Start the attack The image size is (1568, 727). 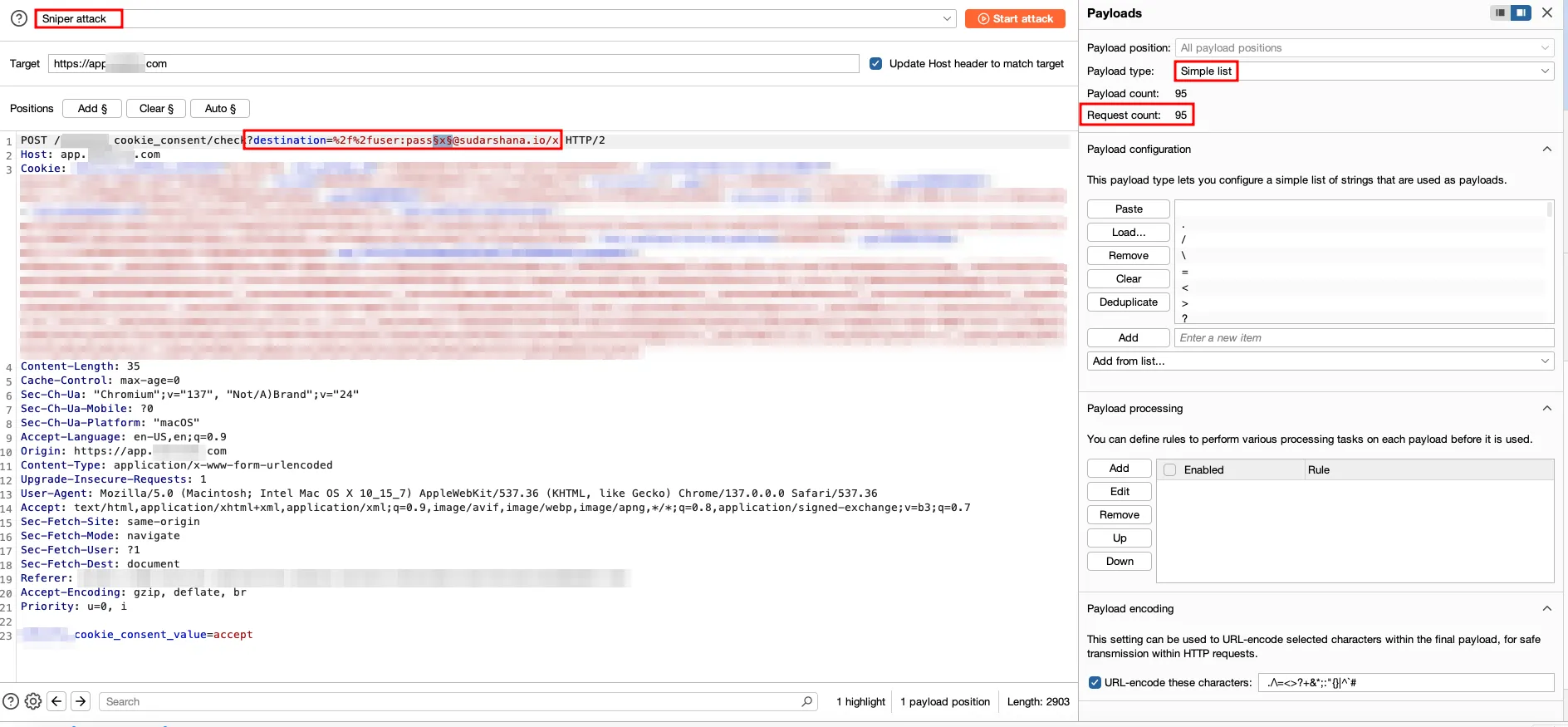coord(1015,18)
